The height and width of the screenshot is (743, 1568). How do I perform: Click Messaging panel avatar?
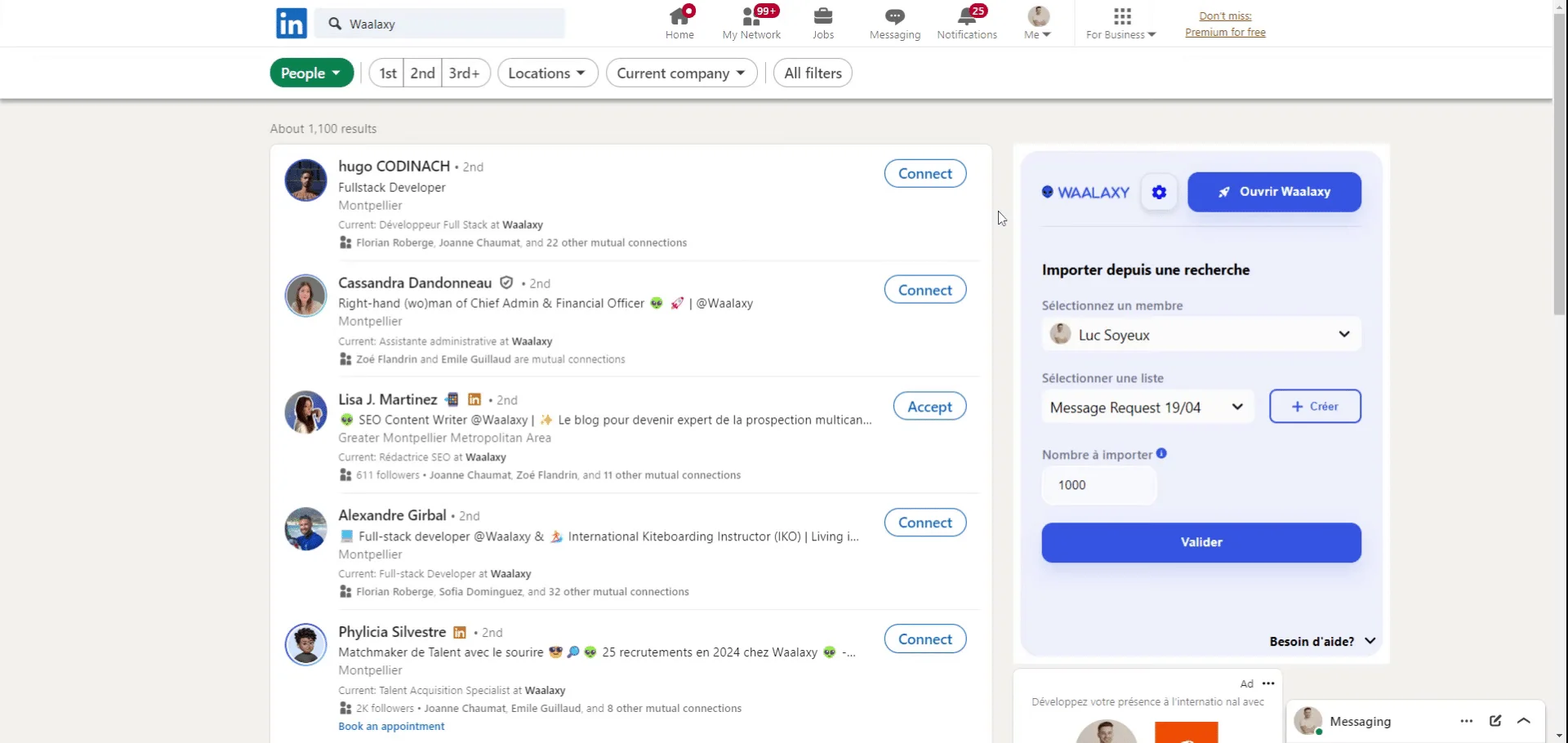pos(1308,721)
